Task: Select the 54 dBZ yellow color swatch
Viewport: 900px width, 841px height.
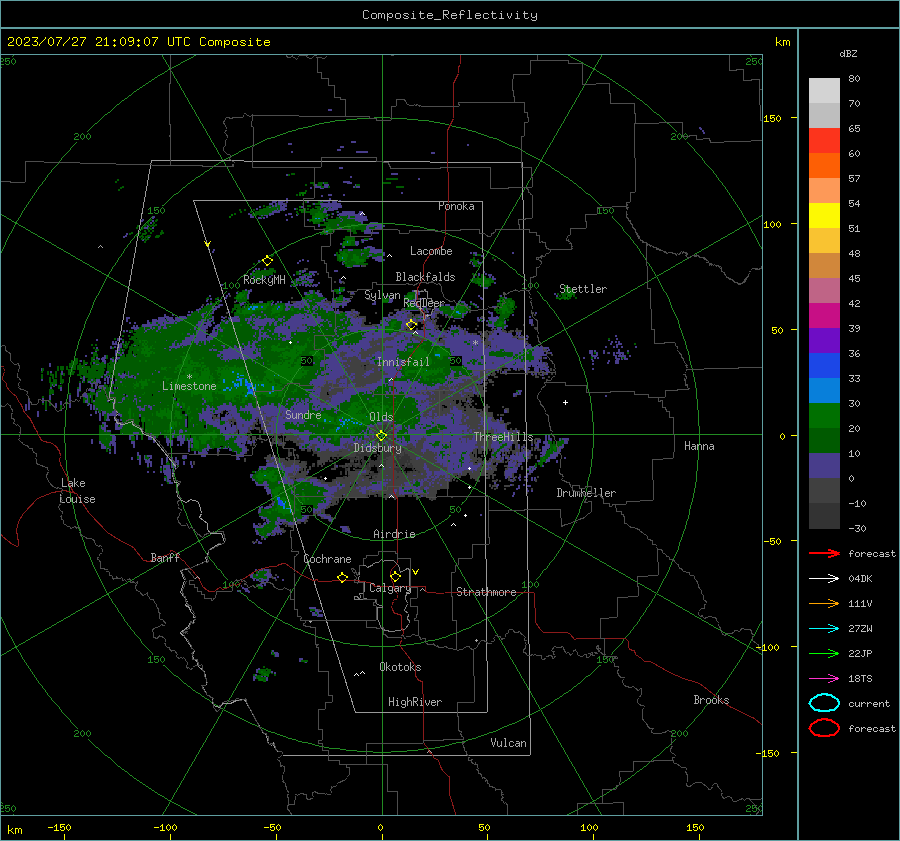Action: 824,216
